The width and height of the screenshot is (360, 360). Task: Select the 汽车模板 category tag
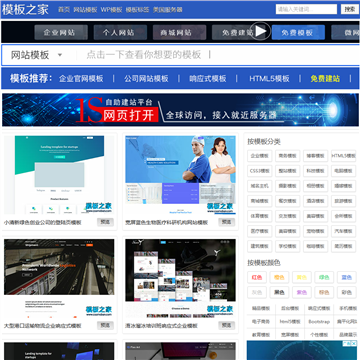(343, 231)
